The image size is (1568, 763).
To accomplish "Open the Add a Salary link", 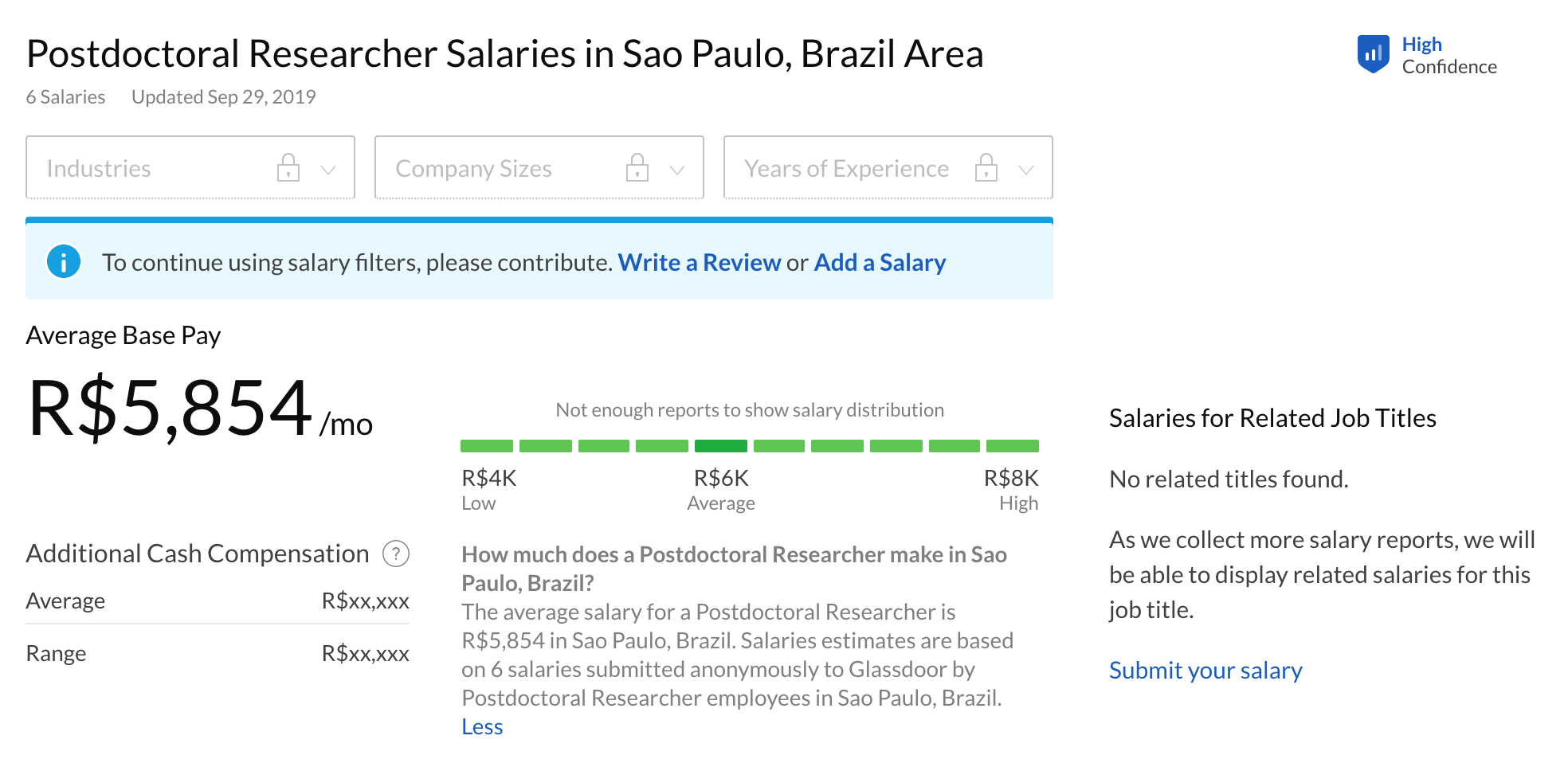I will click(880, 262).
